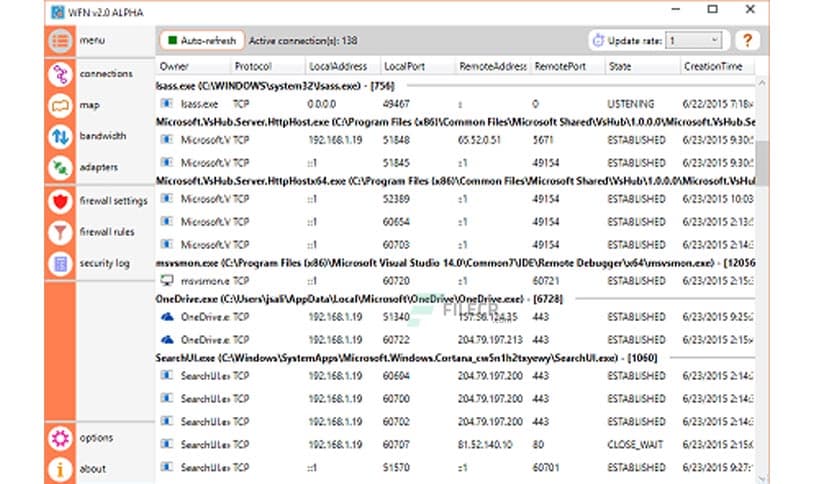Click the security log icon
This screenshot has width=836, height=484.
click(60, 263)
